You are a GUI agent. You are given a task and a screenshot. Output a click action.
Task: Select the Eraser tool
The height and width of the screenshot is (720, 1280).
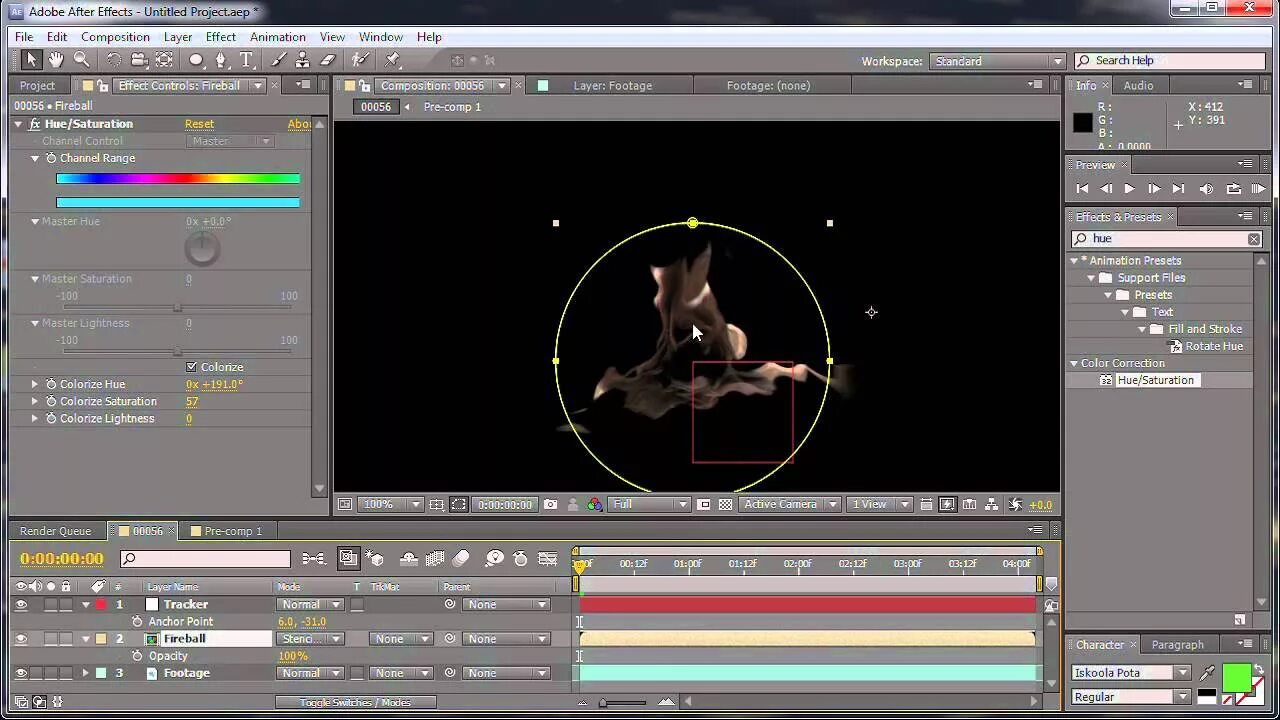click(327, 60)
